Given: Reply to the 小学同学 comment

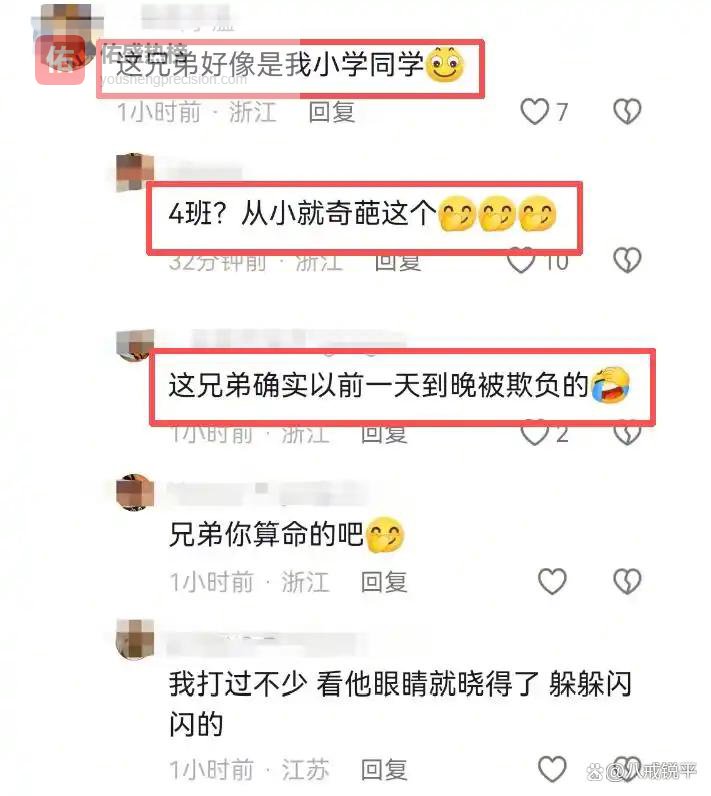Looking at the screenshot, I should 331,112.
